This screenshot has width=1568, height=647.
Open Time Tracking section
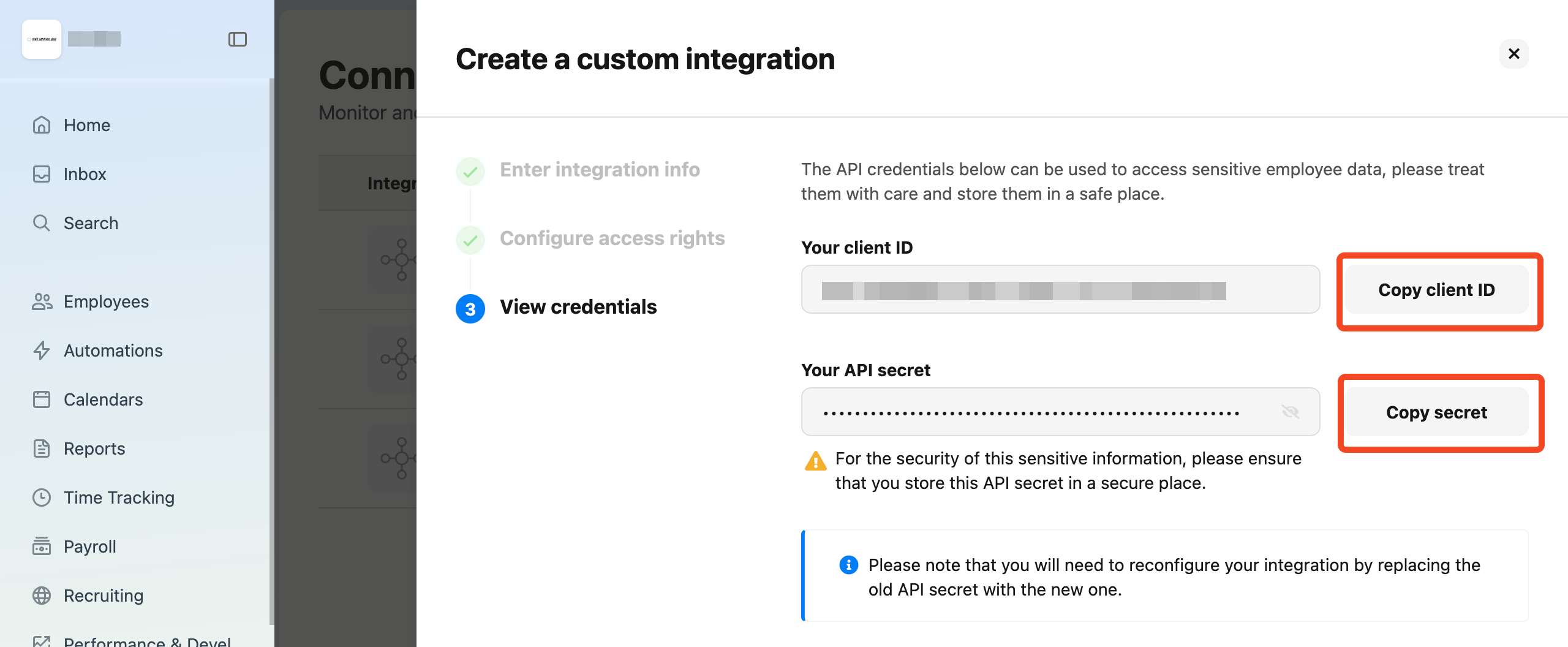[x=119, y=498]
